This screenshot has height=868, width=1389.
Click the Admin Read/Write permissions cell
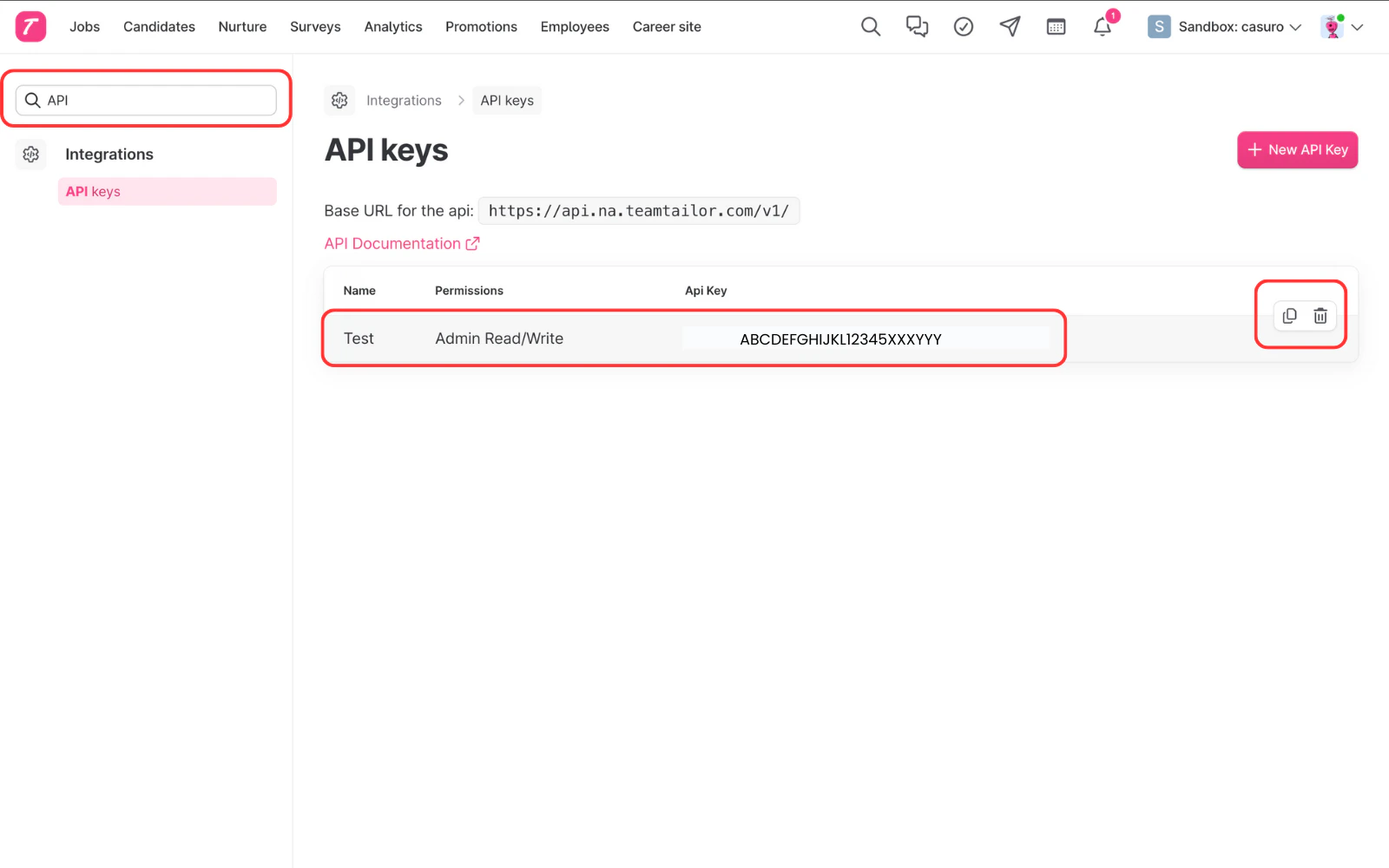[499, 339]
